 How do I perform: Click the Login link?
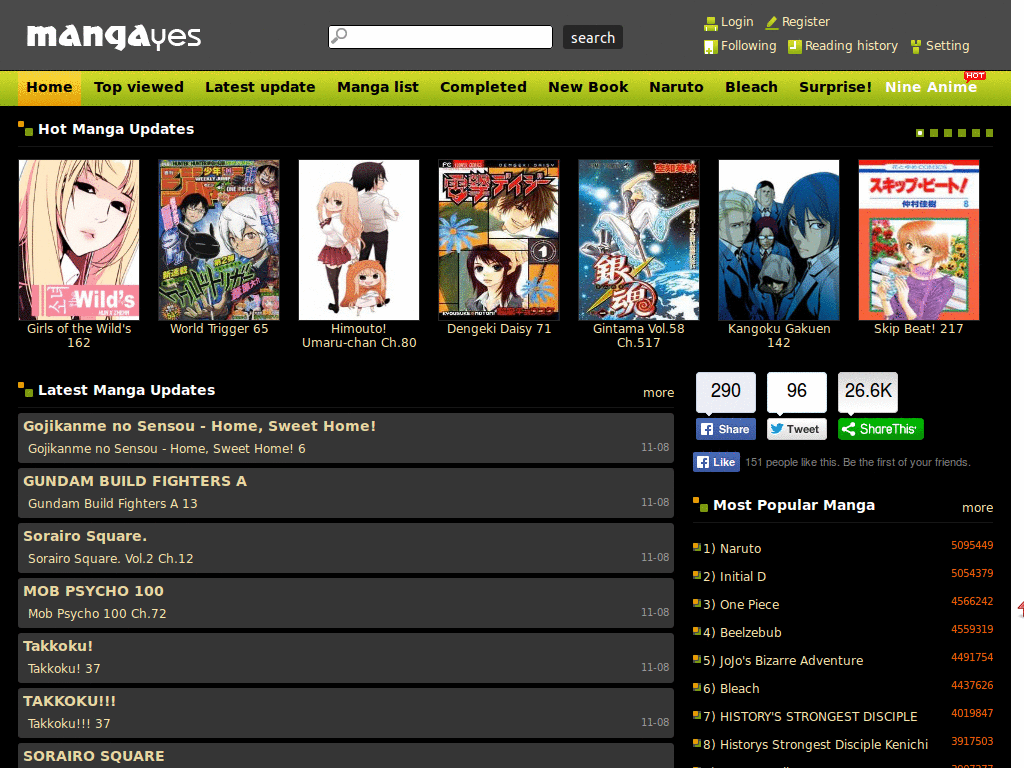[x=737, y=22]
